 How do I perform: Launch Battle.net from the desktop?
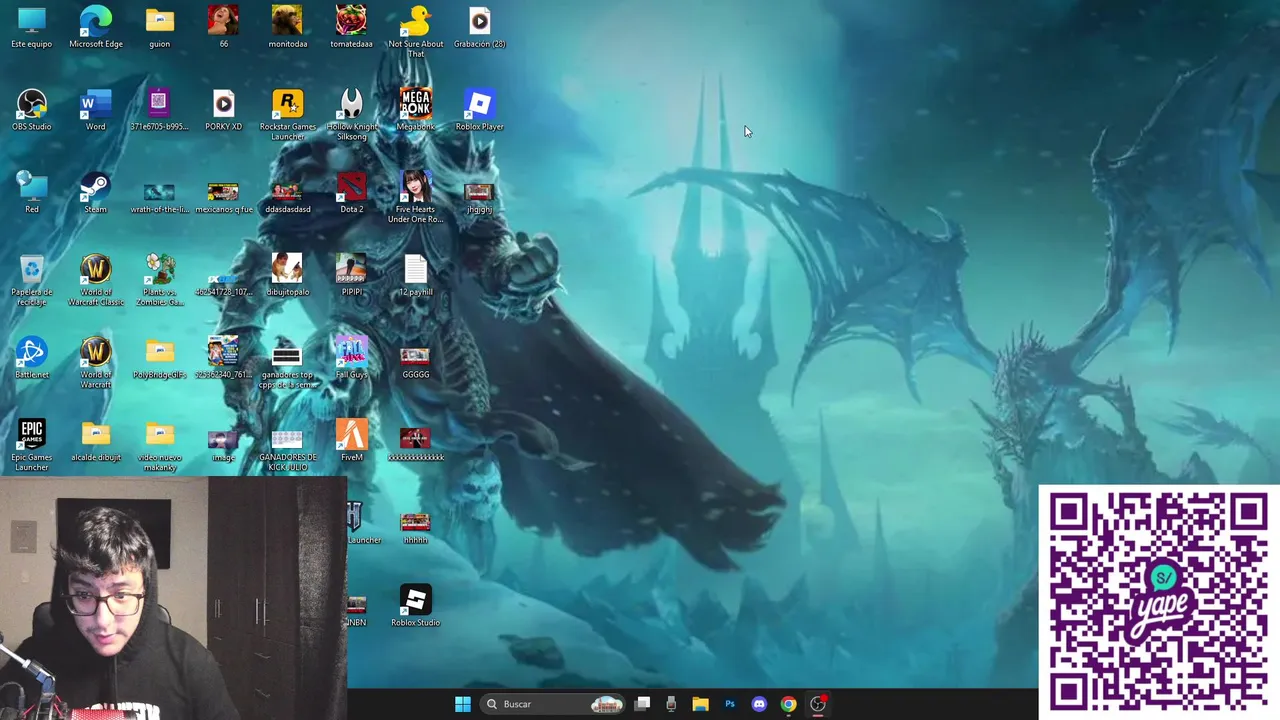[31, 358]
